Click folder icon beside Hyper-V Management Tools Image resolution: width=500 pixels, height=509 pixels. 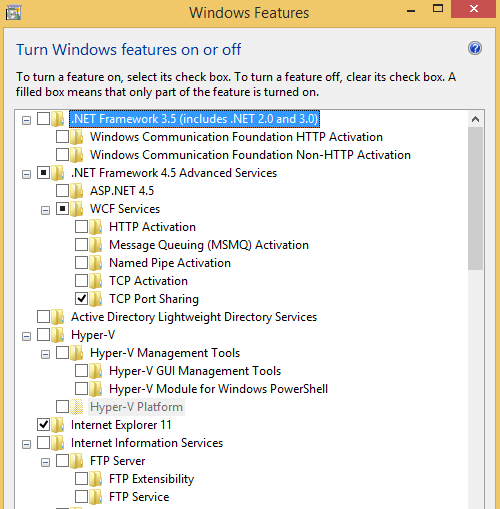[x=77, y=353]
